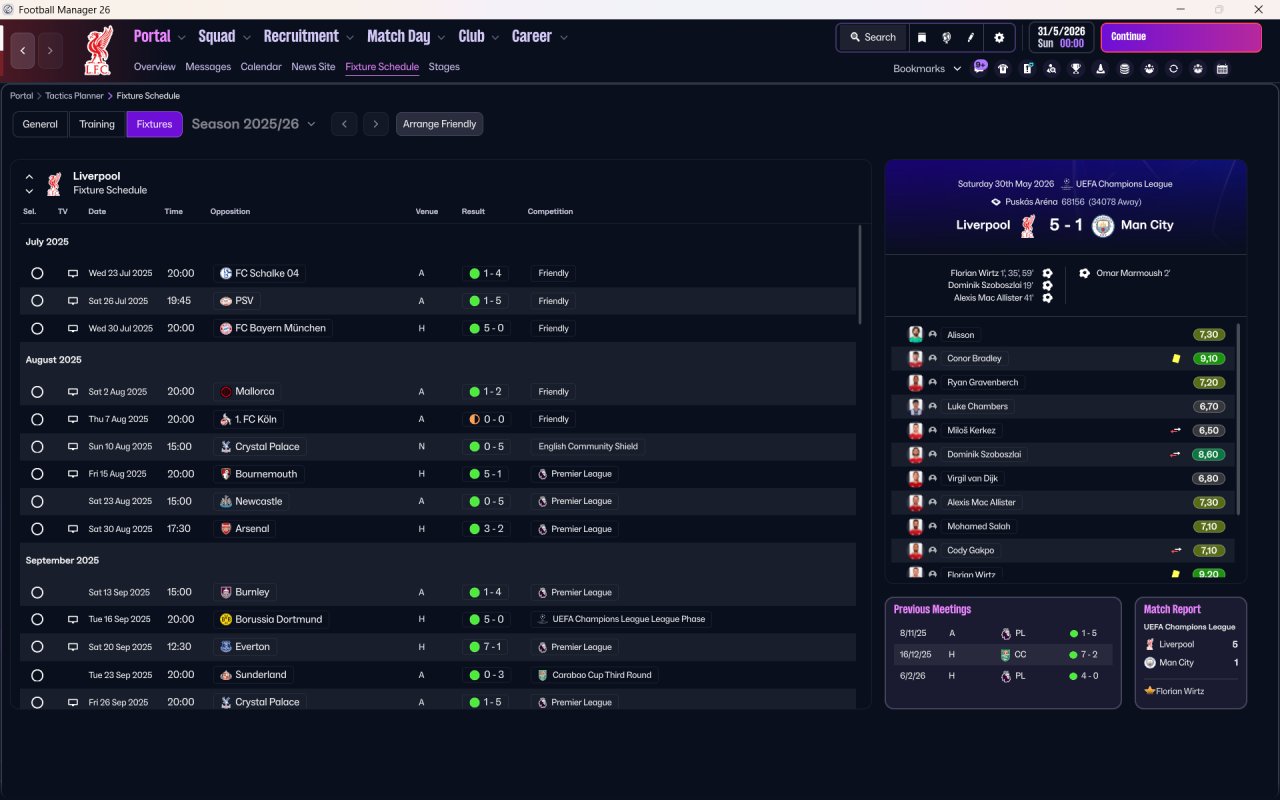Click the Man City crest in match summary
This screenshot has height=800, width=1280.
[1103, 225]
